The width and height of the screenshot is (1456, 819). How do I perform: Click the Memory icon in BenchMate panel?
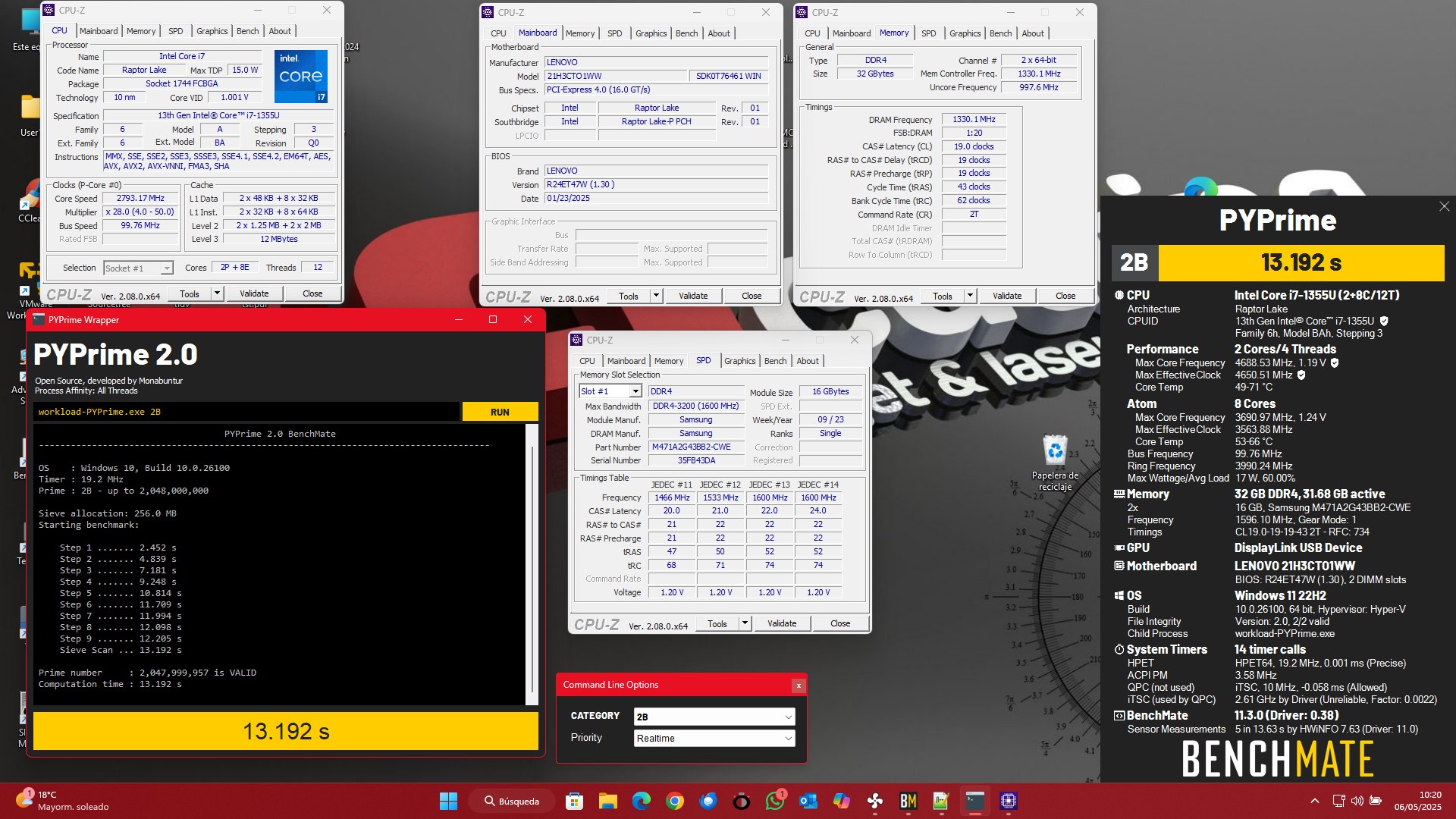[1119, 494]
